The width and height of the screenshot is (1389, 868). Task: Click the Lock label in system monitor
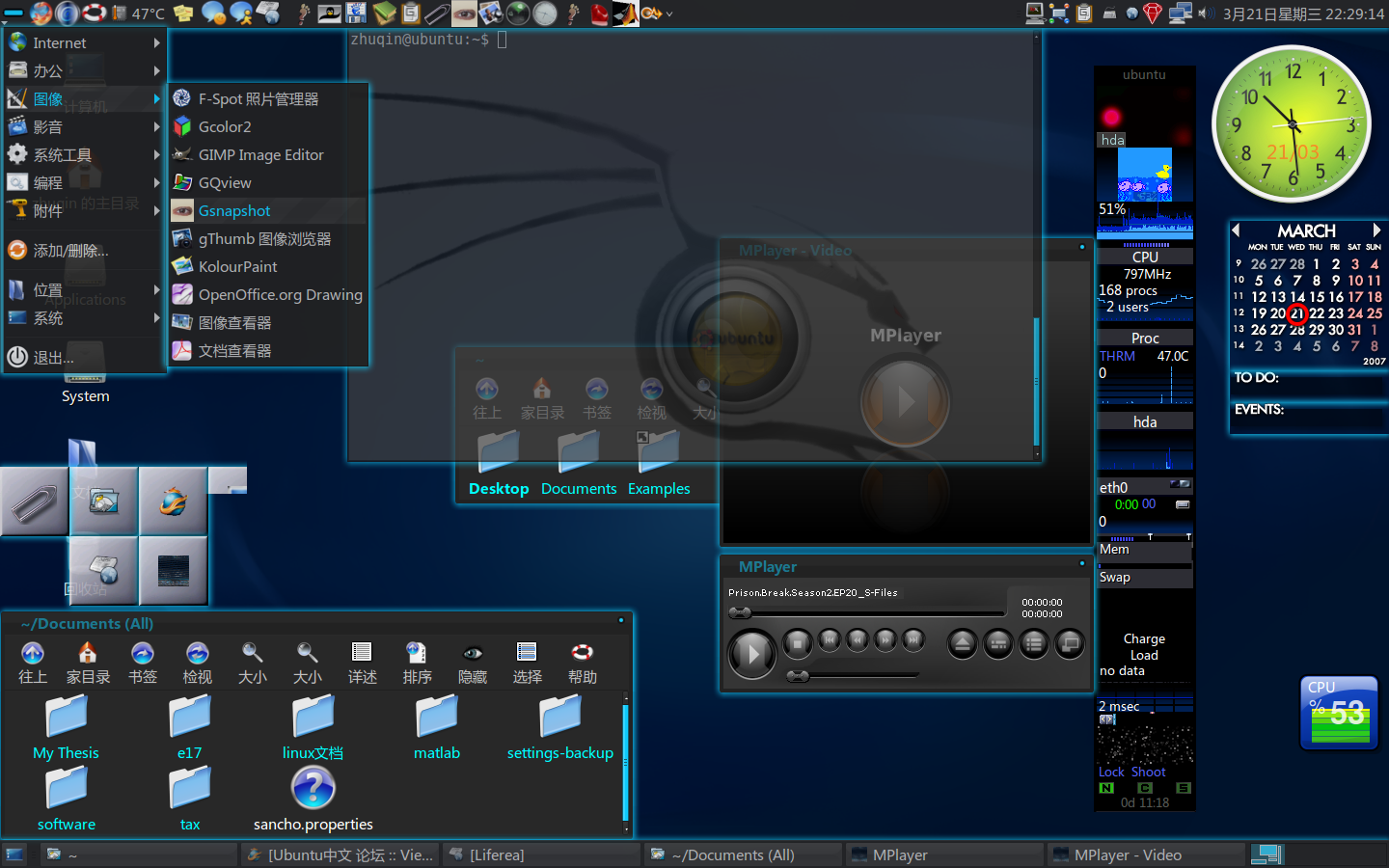tap(1111, 772)
